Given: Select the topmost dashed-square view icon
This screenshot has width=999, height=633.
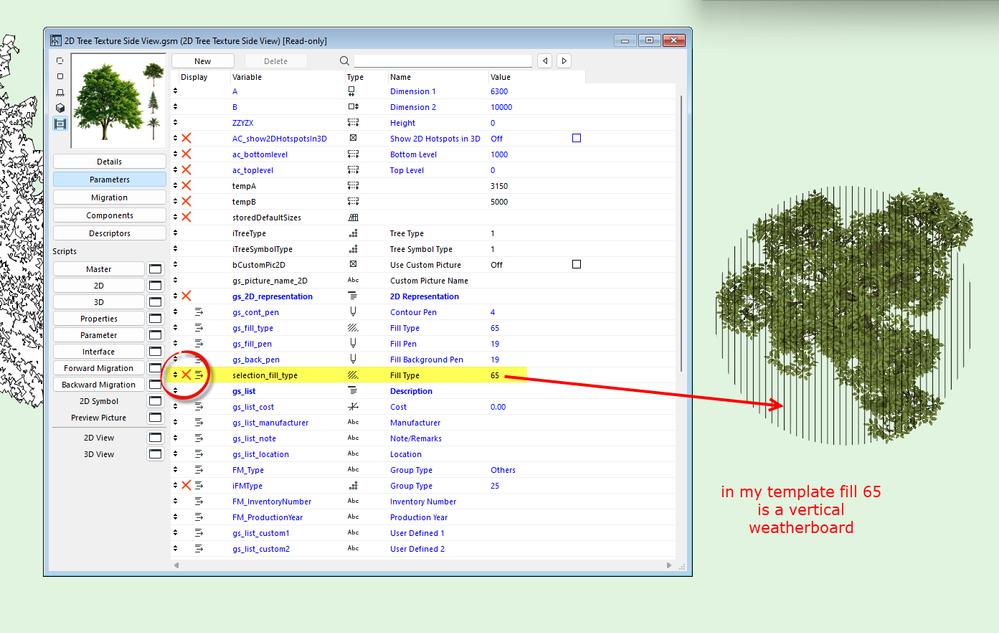Looking at the screenshot, I should pos(60,61).
